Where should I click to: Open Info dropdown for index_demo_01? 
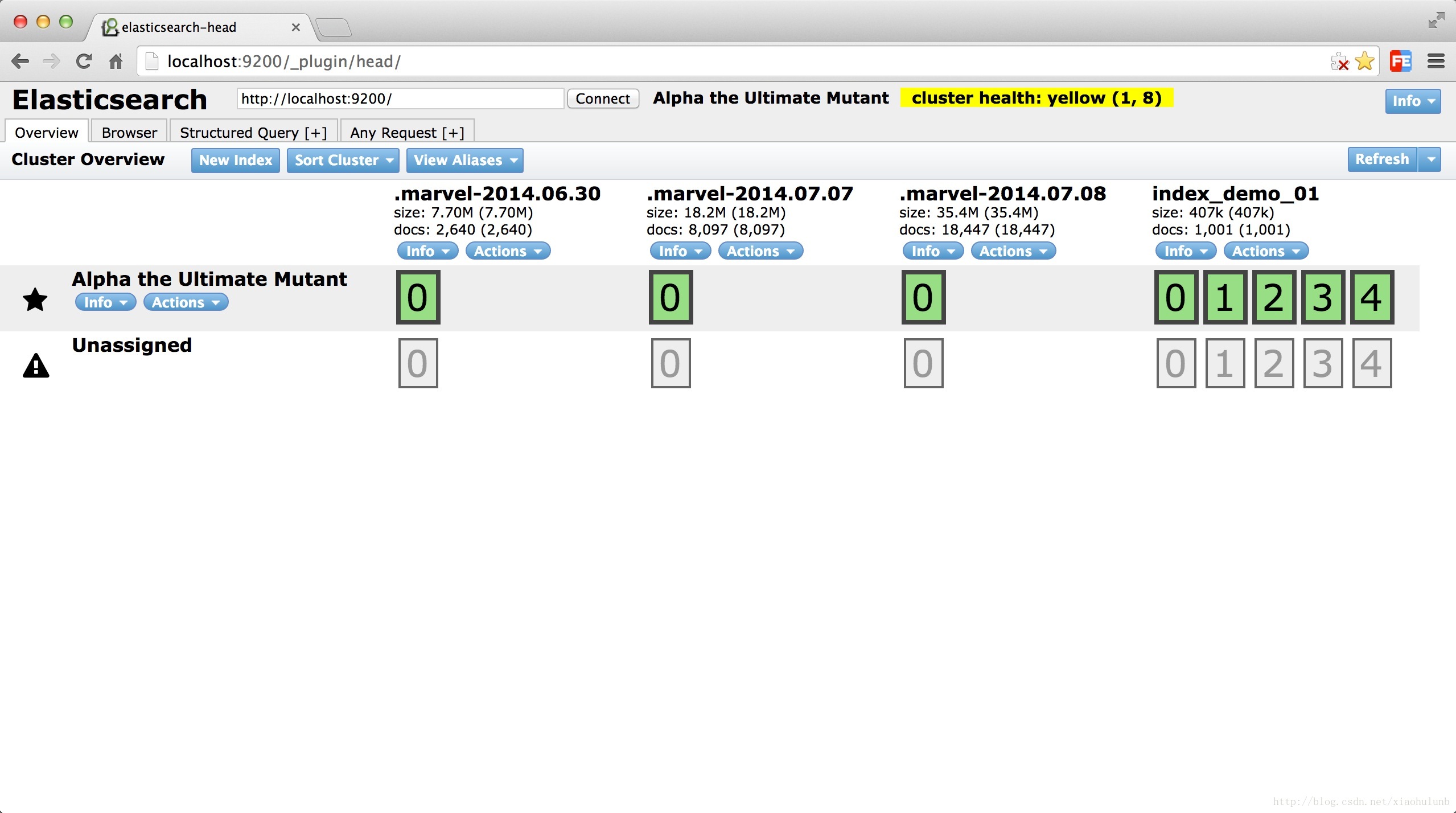click(1186, 251)
